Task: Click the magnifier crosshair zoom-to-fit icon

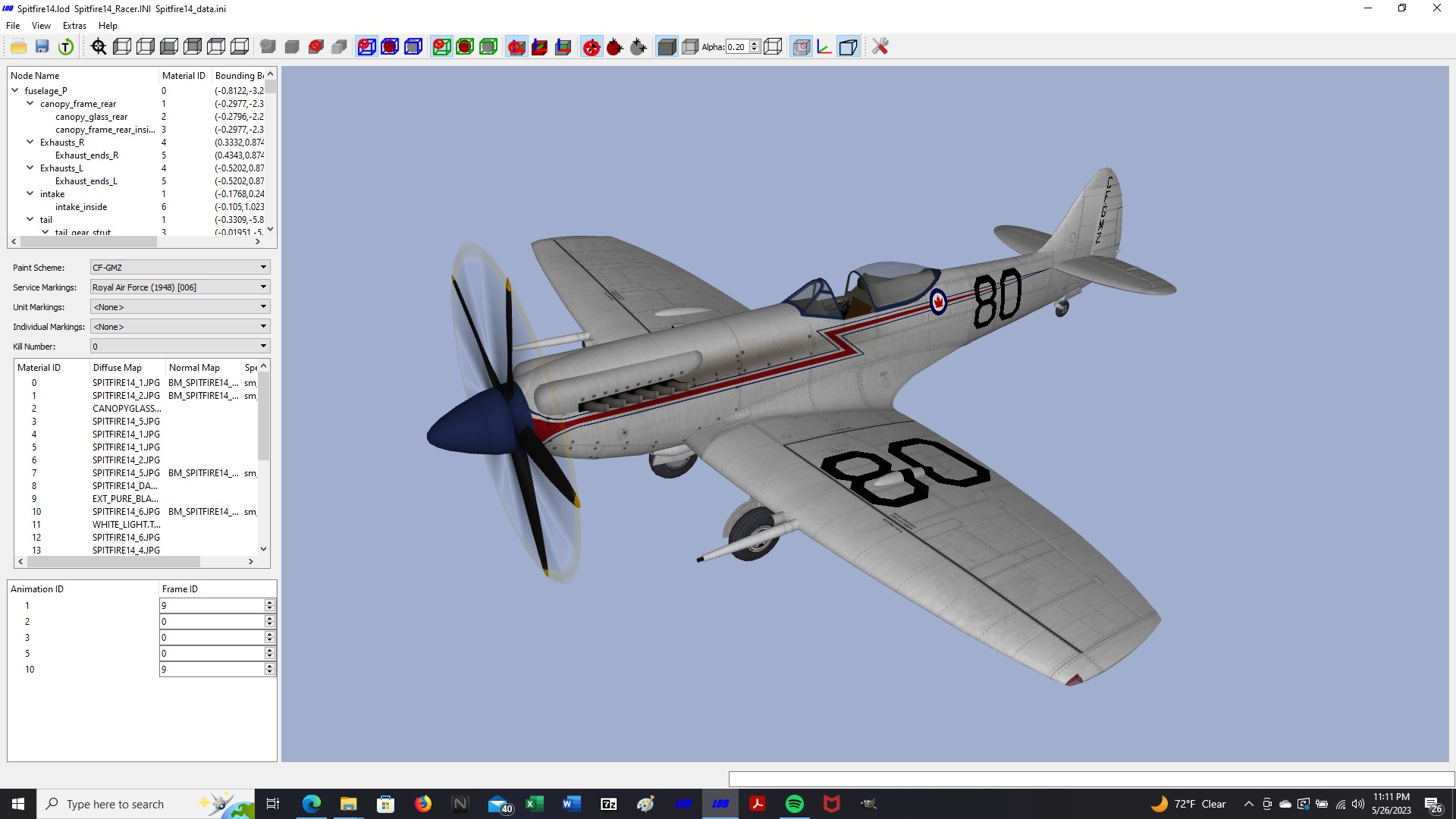Action: (x=99, y=47)
